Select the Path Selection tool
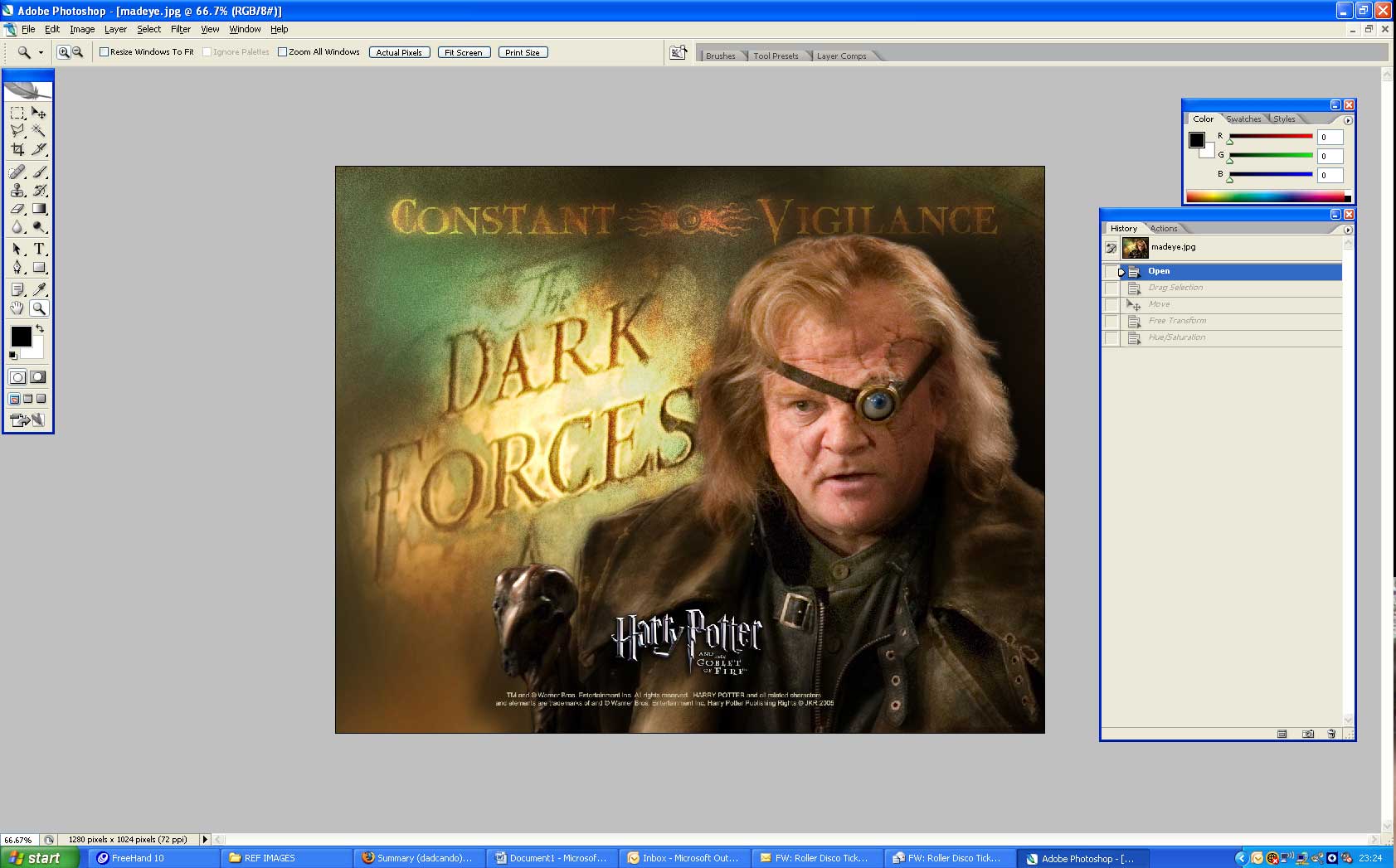This screenshot has width=1396, height=868. 17,249
